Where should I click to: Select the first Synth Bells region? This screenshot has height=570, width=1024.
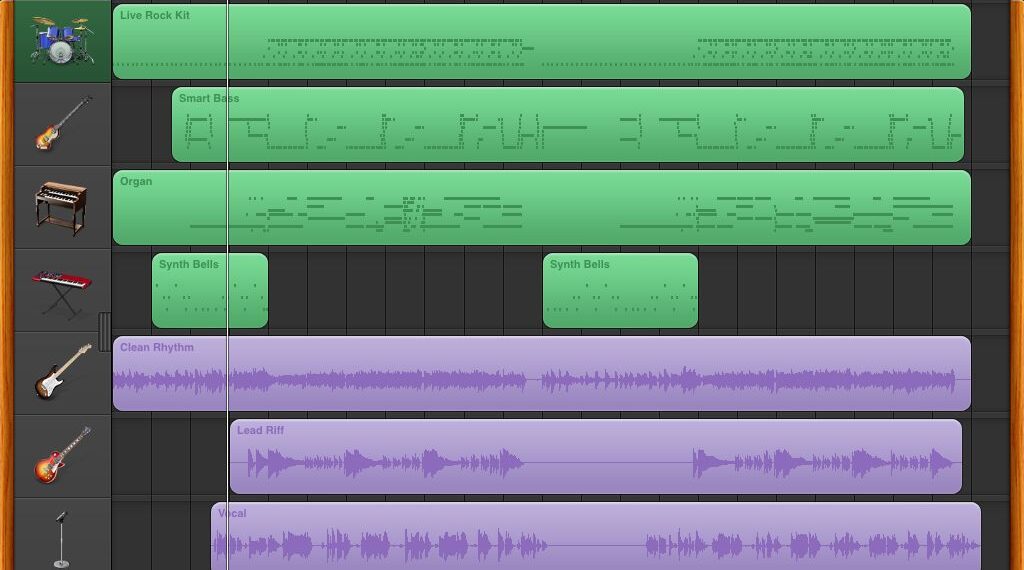210,291
